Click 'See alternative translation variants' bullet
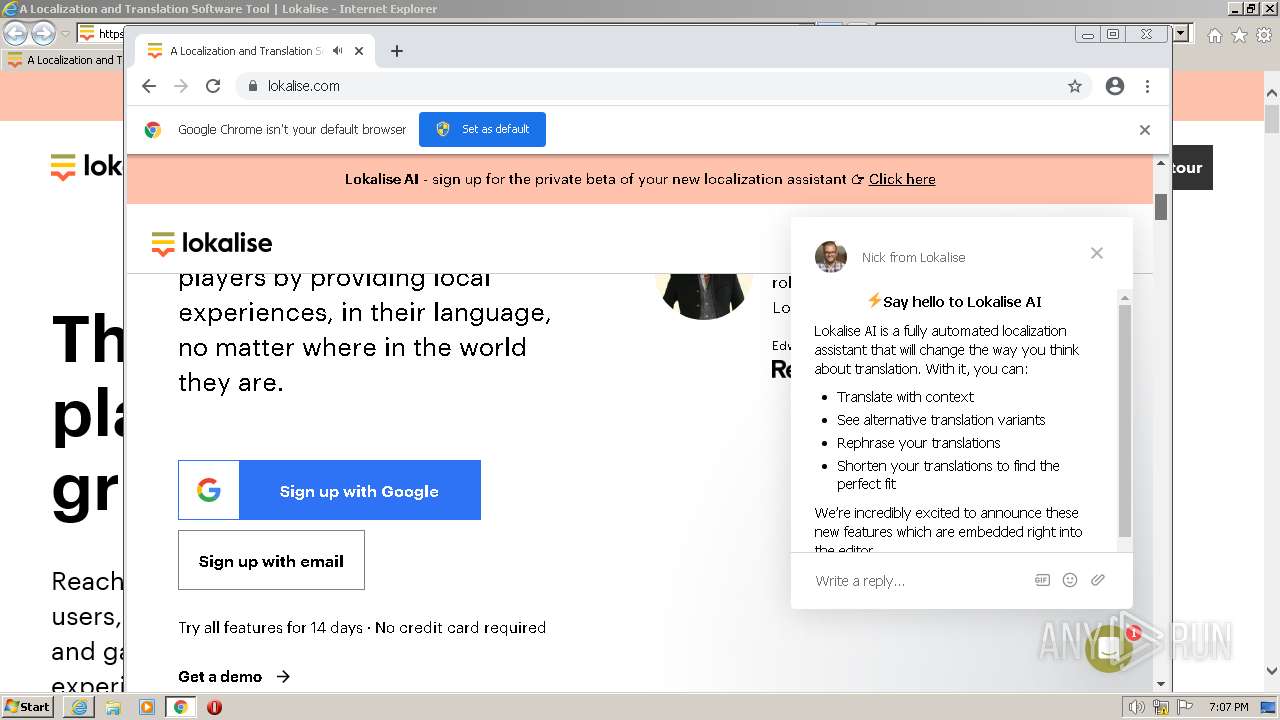1280x720 pixels. [x=941, y=420]
